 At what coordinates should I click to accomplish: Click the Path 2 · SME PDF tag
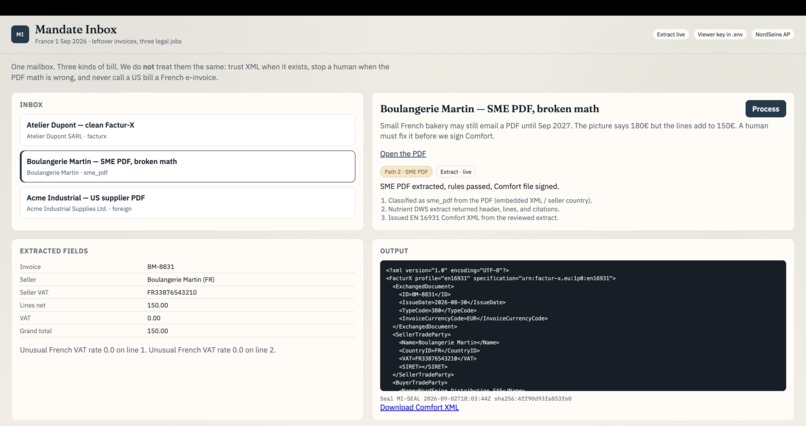pos(406,172)
